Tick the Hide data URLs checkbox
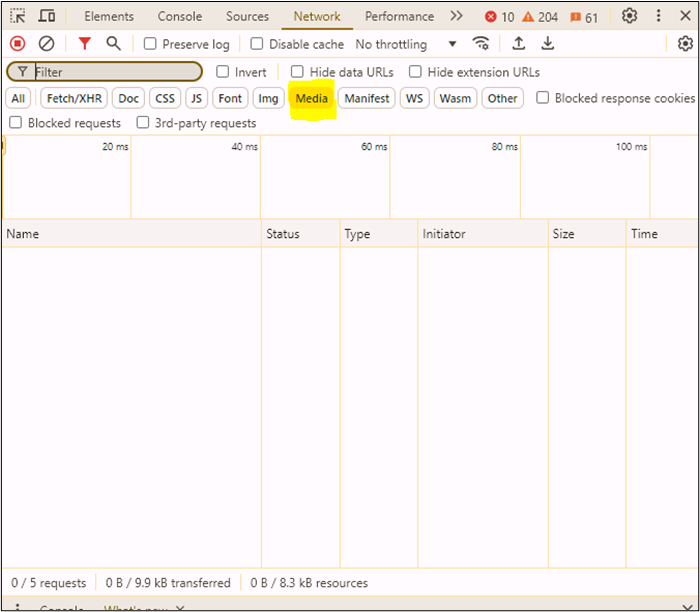The image size is (700, 612). coord(297,72)
